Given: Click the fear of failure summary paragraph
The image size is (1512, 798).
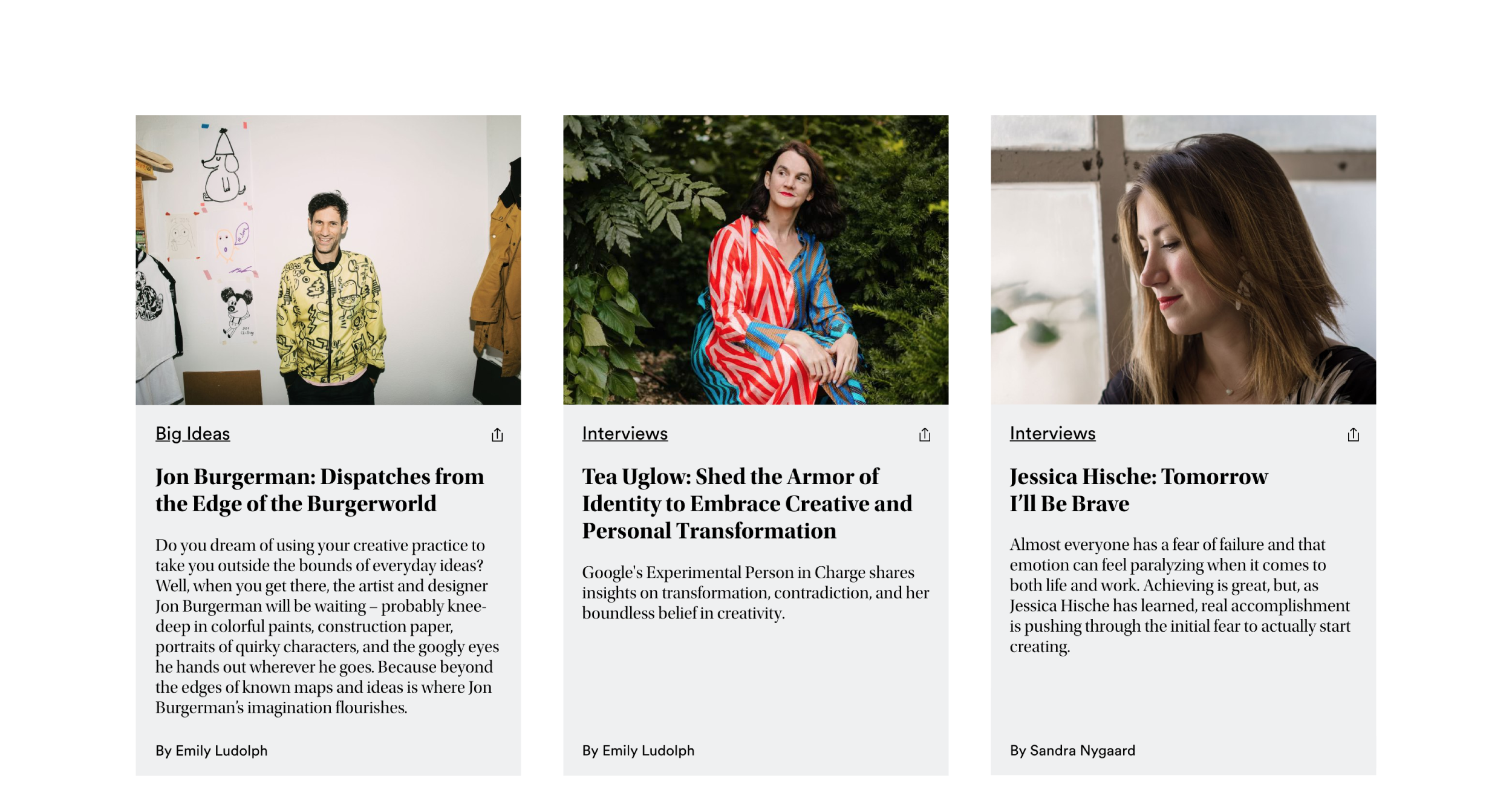Looking at the screenshot, I should tap(1179, 595).
